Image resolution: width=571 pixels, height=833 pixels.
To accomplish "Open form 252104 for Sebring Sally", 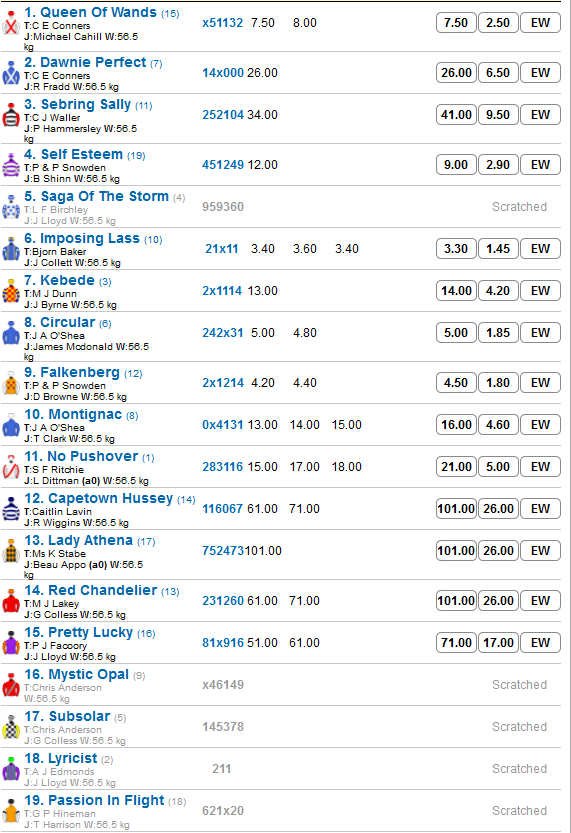I will [223, 115].
